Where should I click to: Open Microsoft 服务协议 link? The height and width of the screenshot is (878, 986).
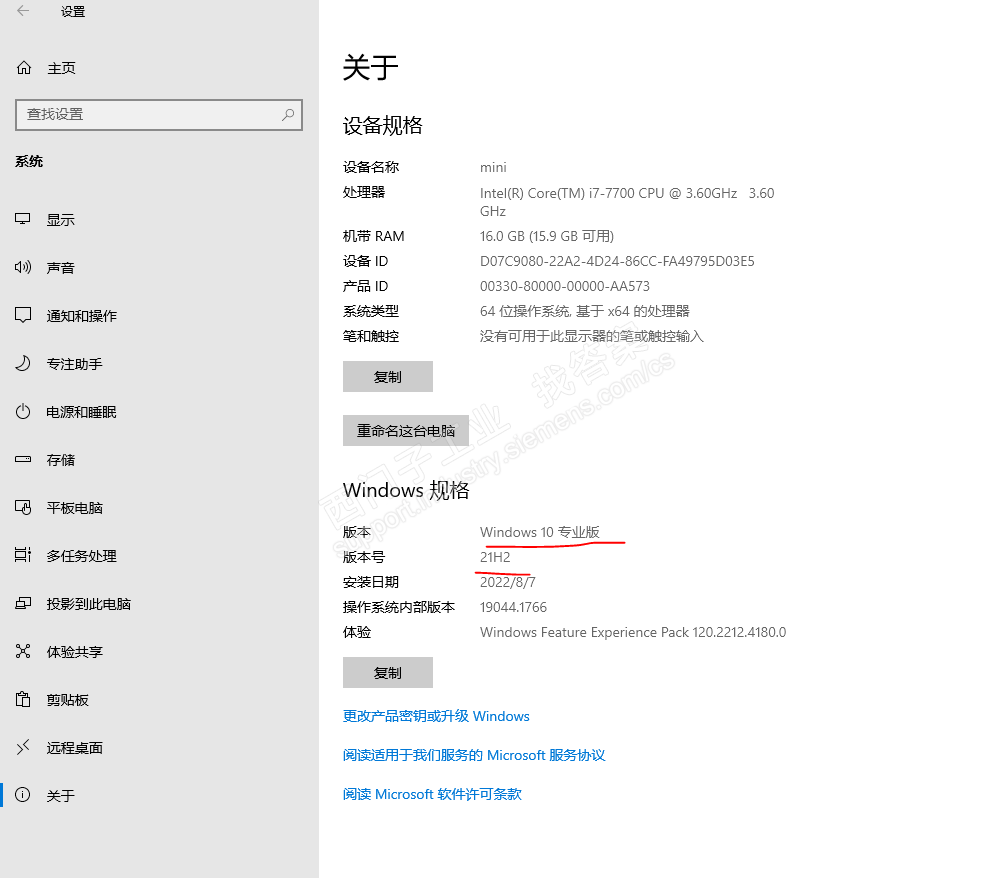tap(474, 755)
